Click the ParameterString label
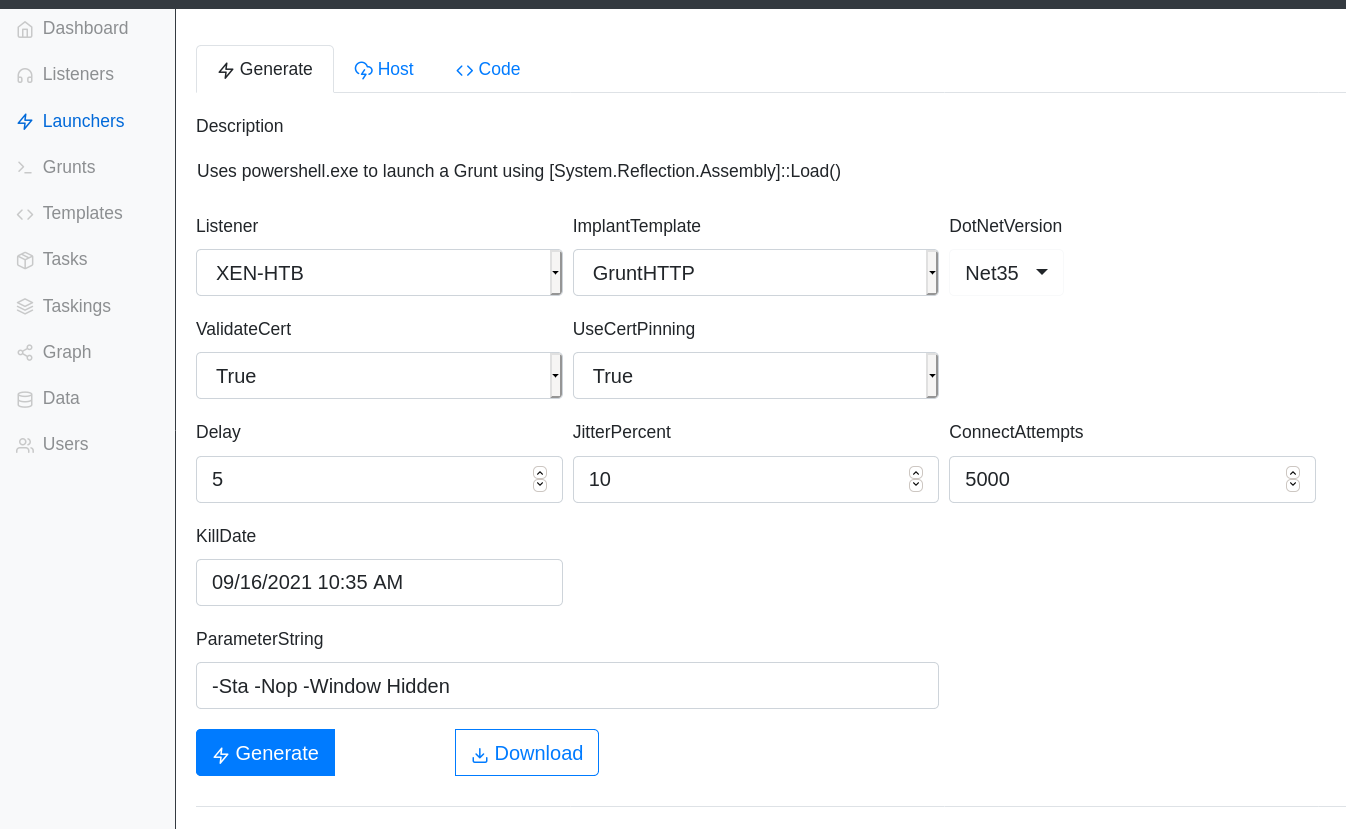Image resolution: width=1346 pixels, height=829 pixels. click(260, 639)
